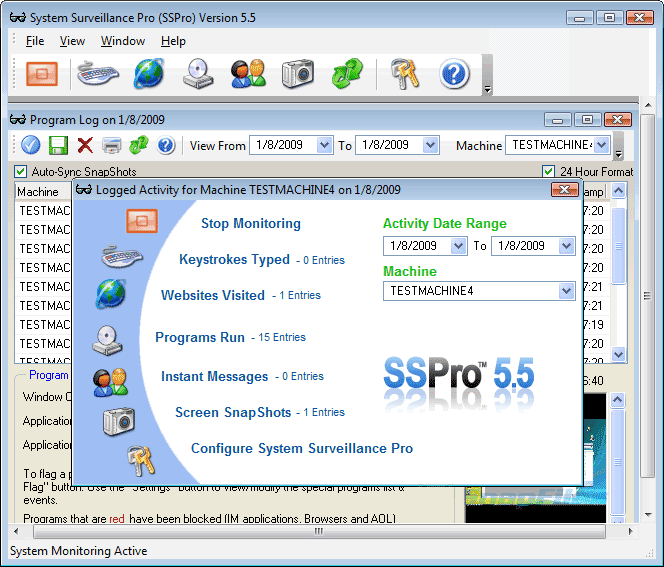Image resolution: width=664 pixels, height=567 pixels.
Task: Maximize the Program Log child window
Action: 587,120
